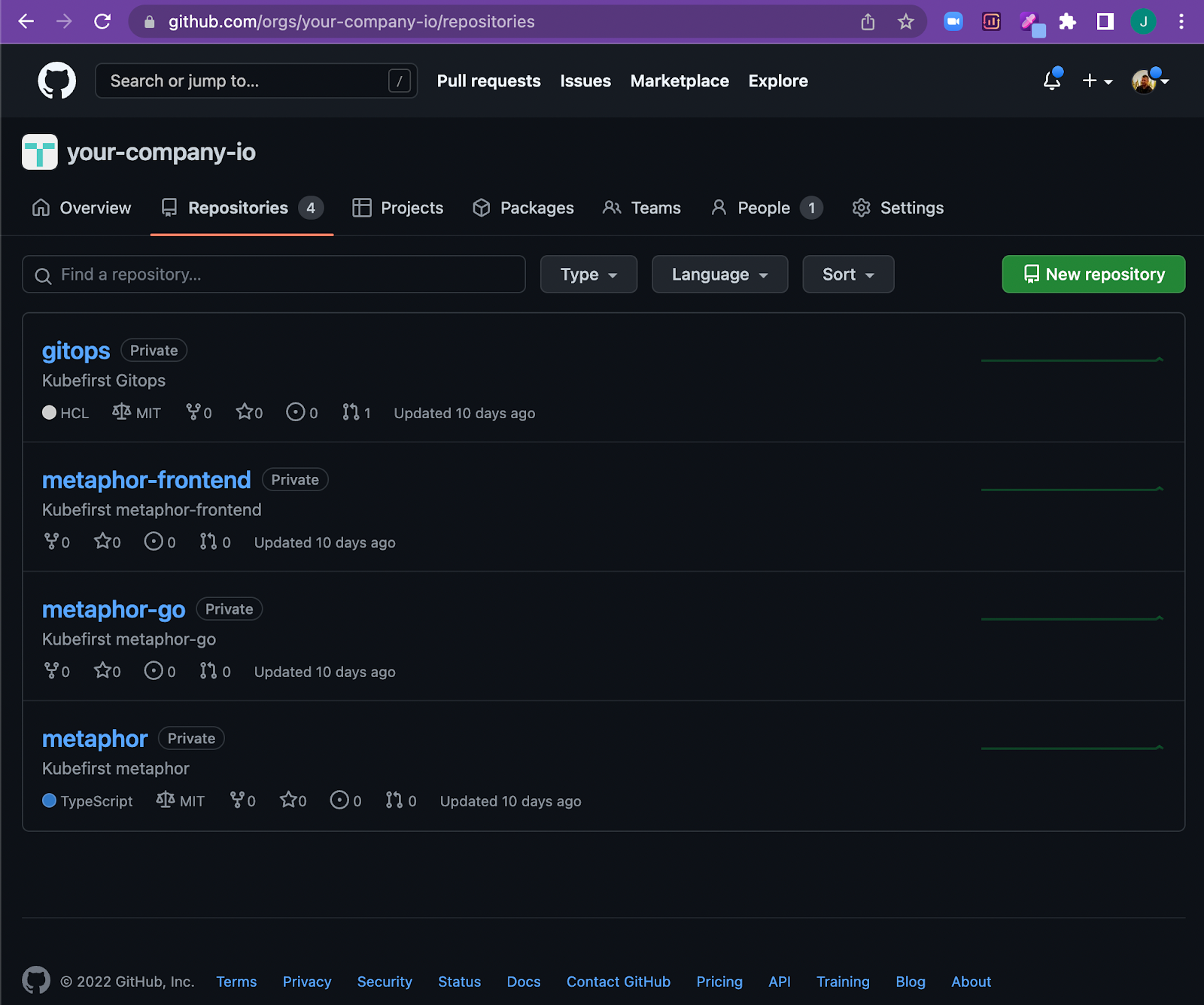
Task: Click the metaphor repo star icon
Action: pyautogui.click(x=288, y=800)
